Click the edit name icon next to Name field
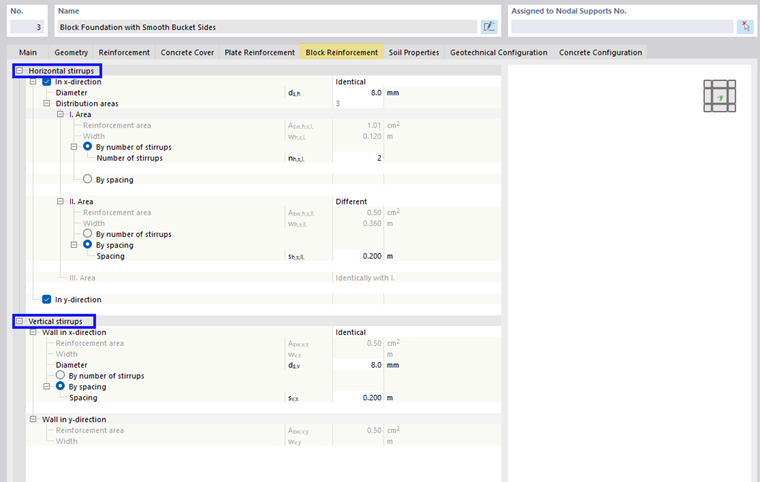 click(489, 27)
